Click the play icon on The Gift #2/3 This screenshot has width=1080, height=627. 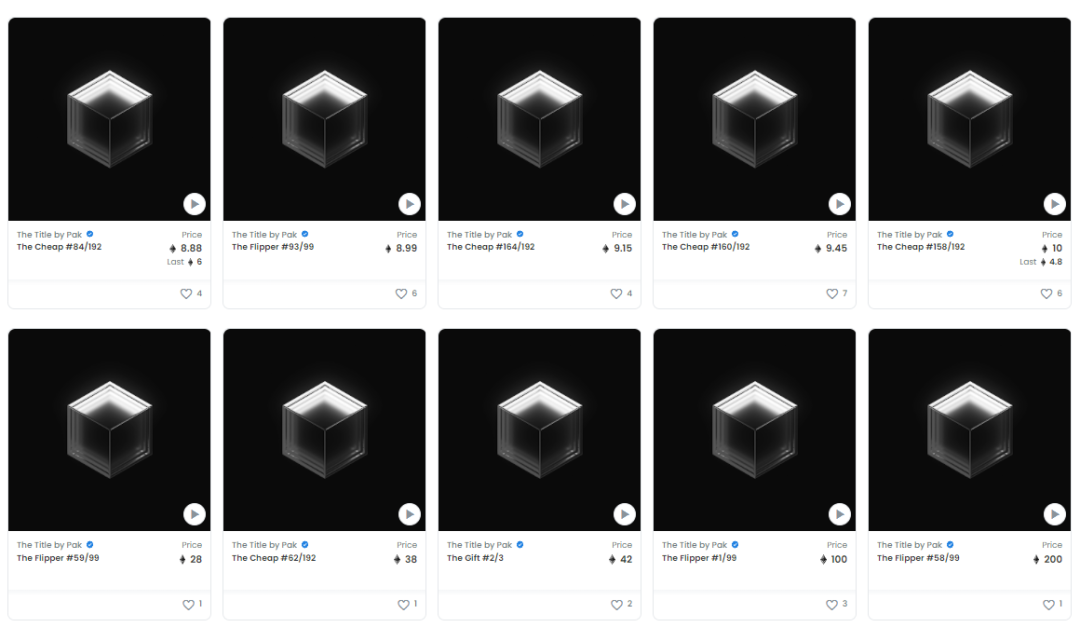pos(624,514)
